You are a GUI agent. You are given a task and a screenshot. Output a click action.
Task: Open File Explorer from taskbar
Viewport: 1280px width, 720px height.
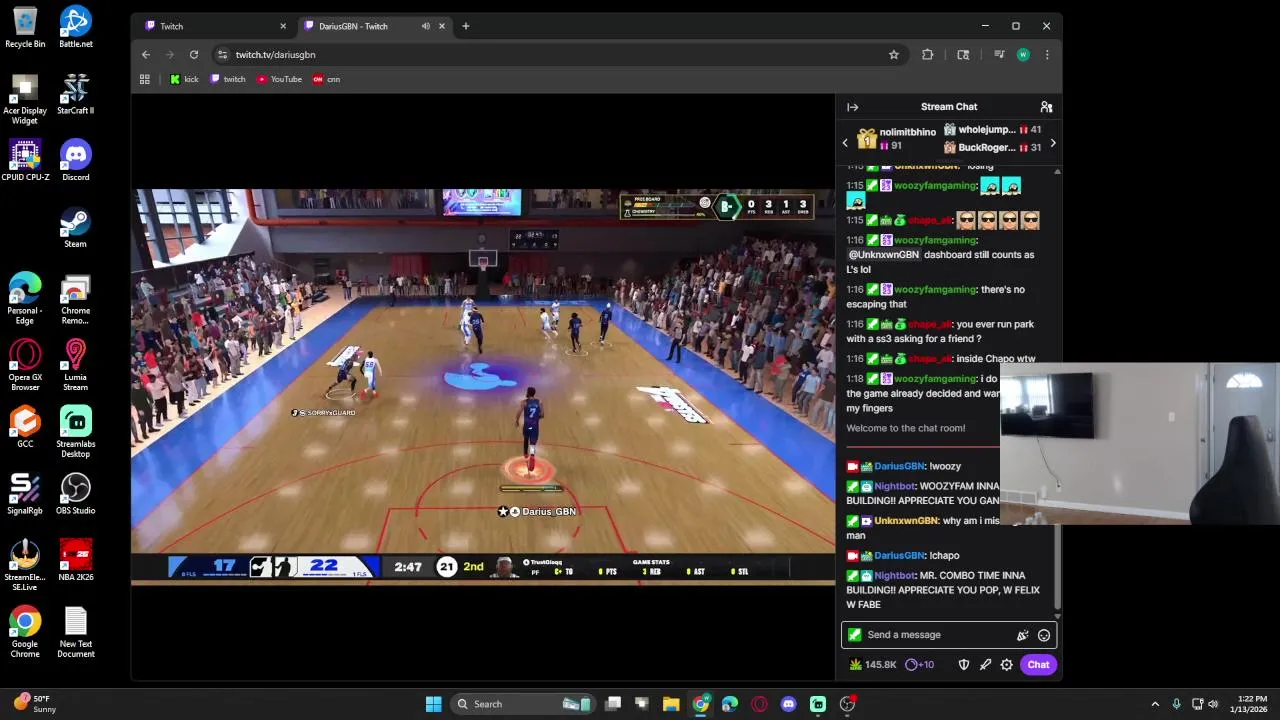[x=671, y=704]
